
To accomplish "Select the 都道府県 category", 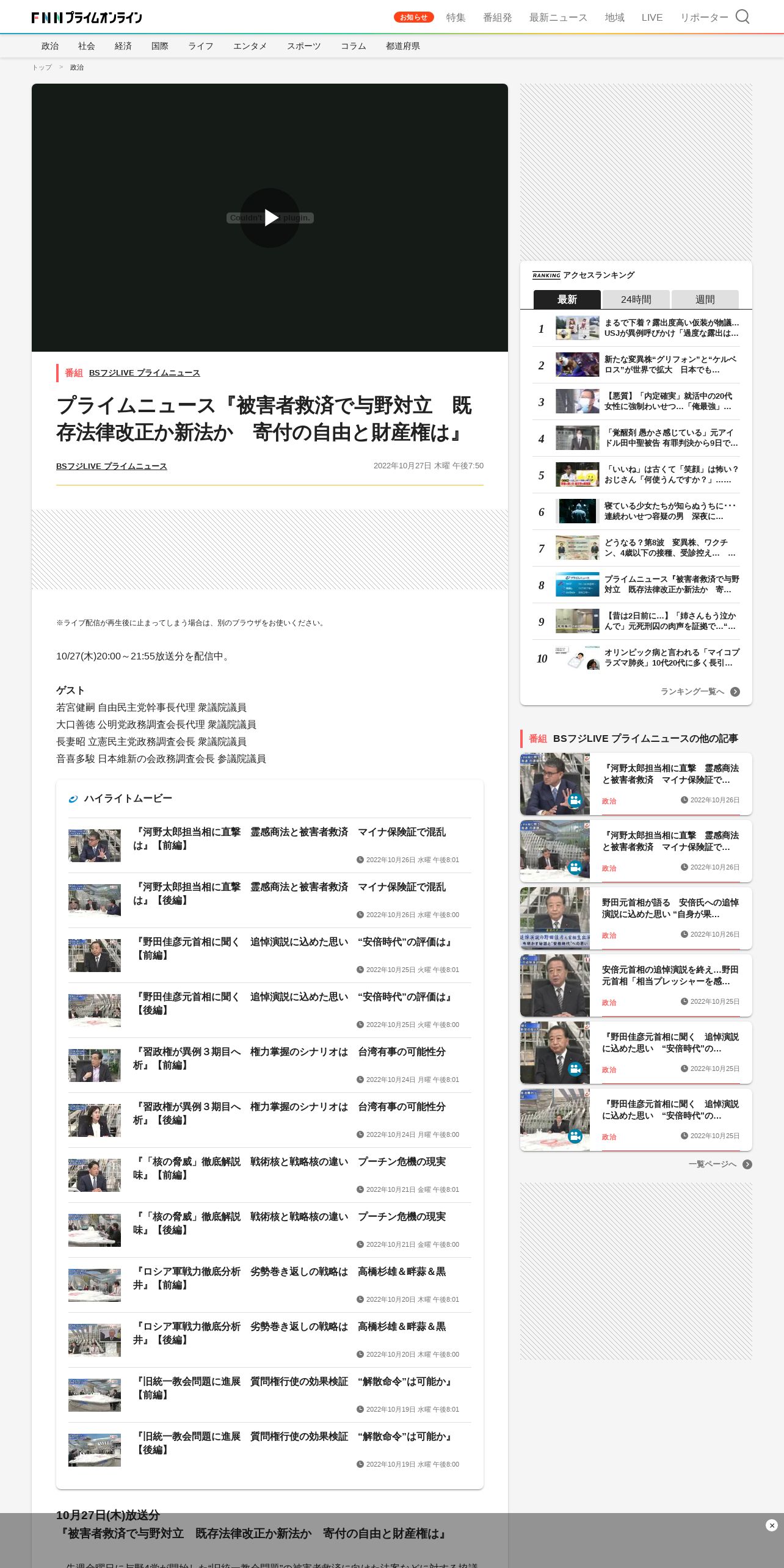I will coord(403,46).
